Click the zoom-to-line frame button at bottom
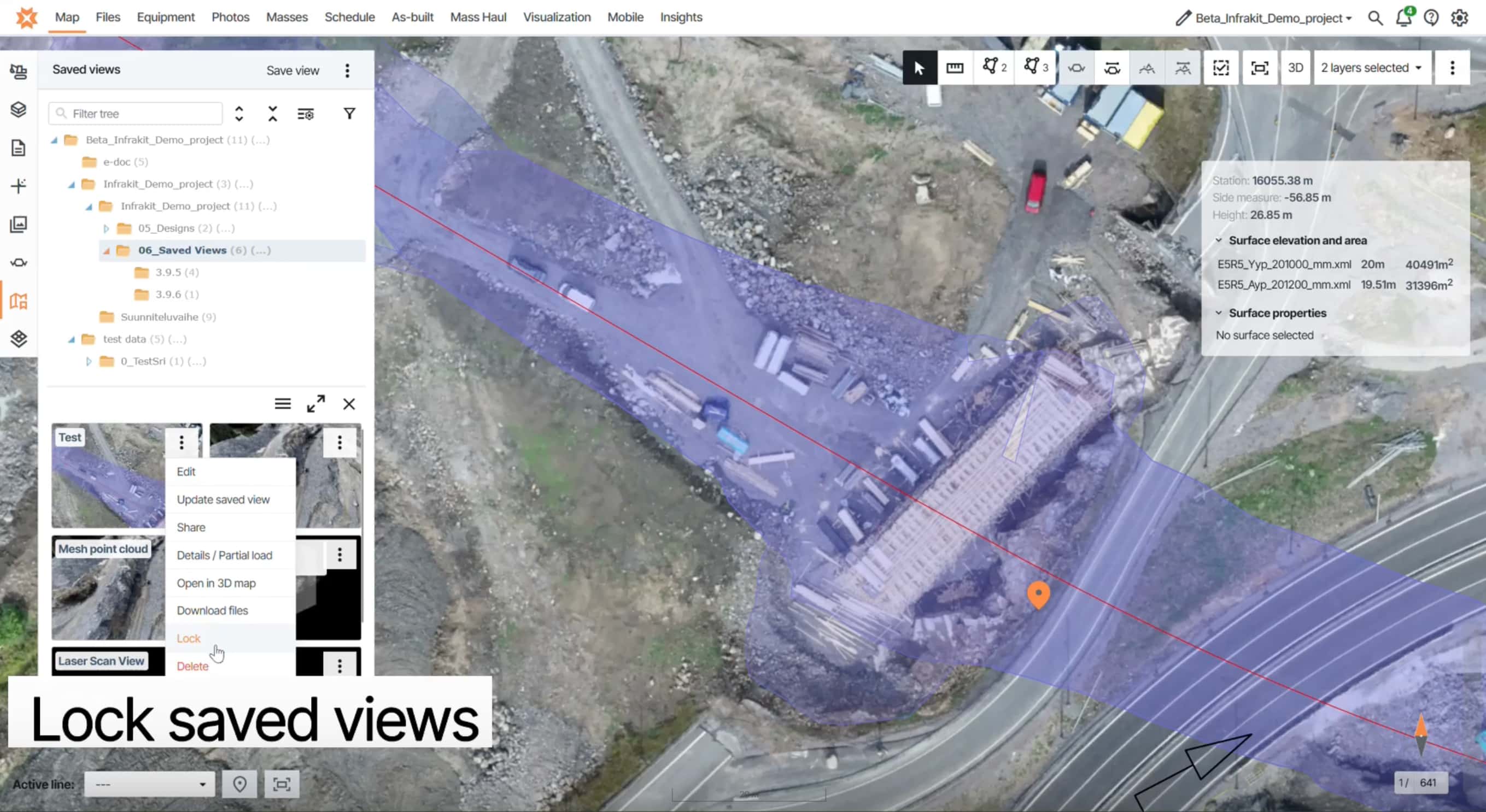 coord(282,784)
